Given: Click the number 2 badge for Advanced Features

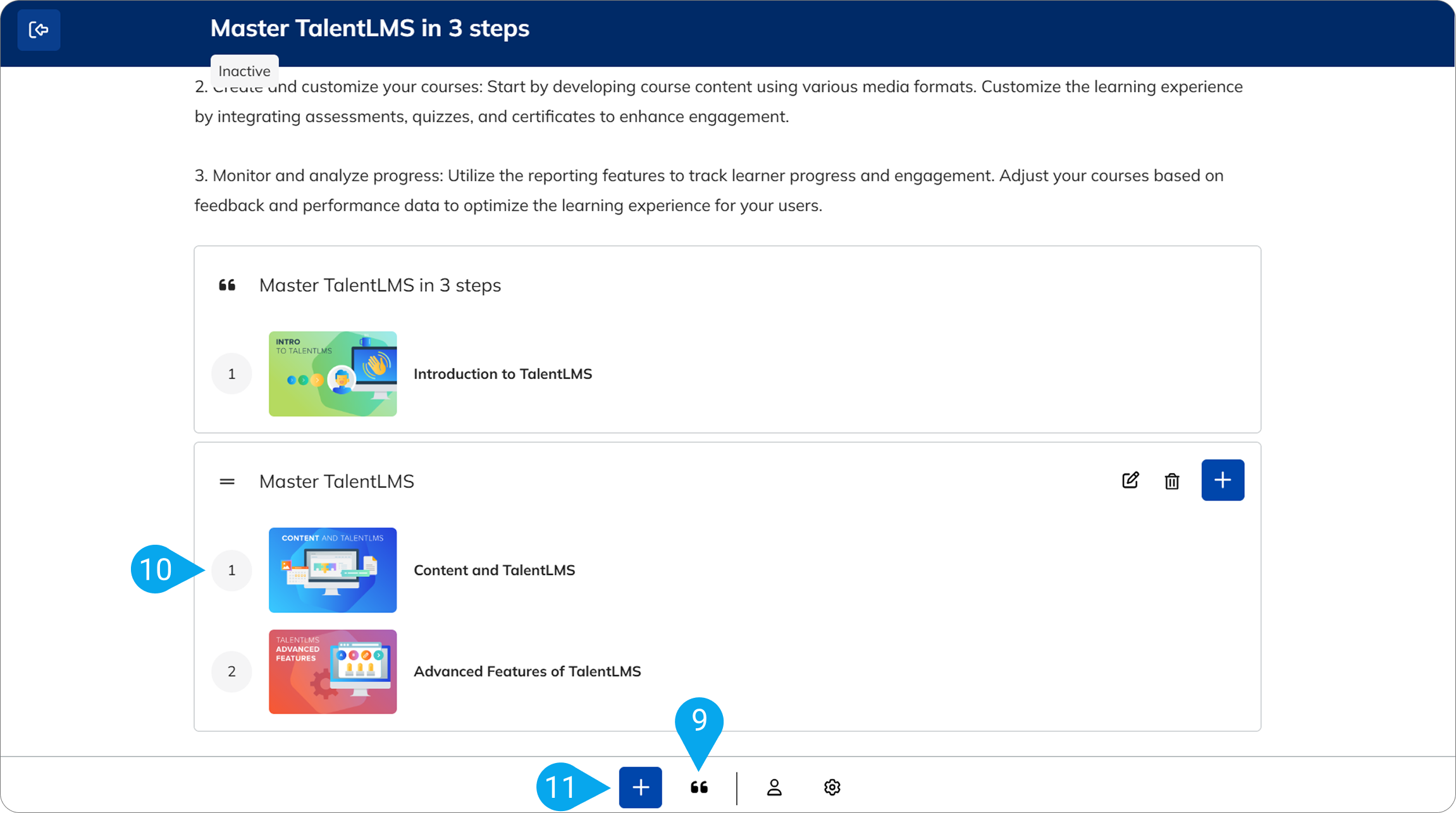Looking at the screenshot, I should click(x=231, y=671).
